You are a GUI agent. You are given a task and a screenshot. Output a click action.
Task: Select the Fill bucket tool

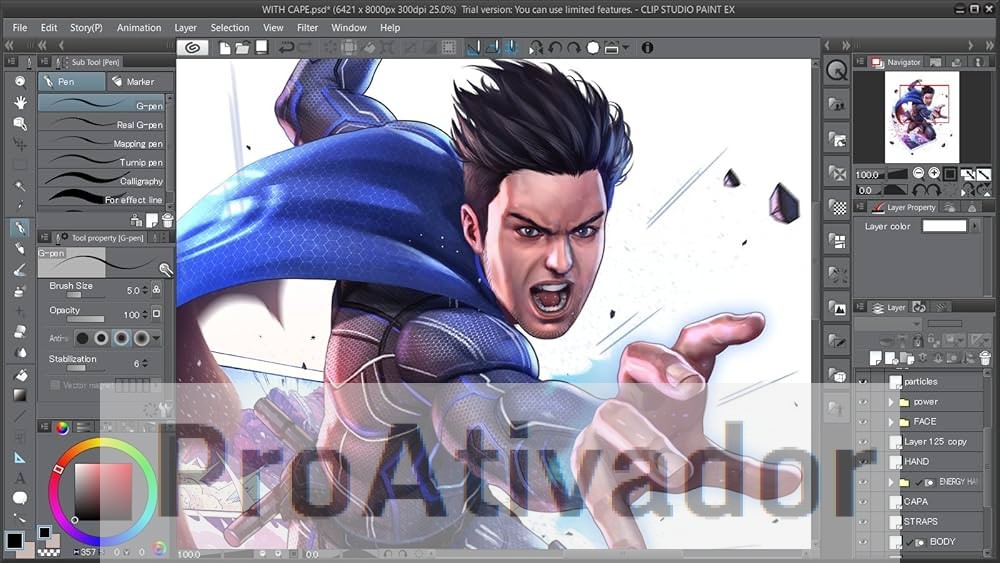[20, 374]
